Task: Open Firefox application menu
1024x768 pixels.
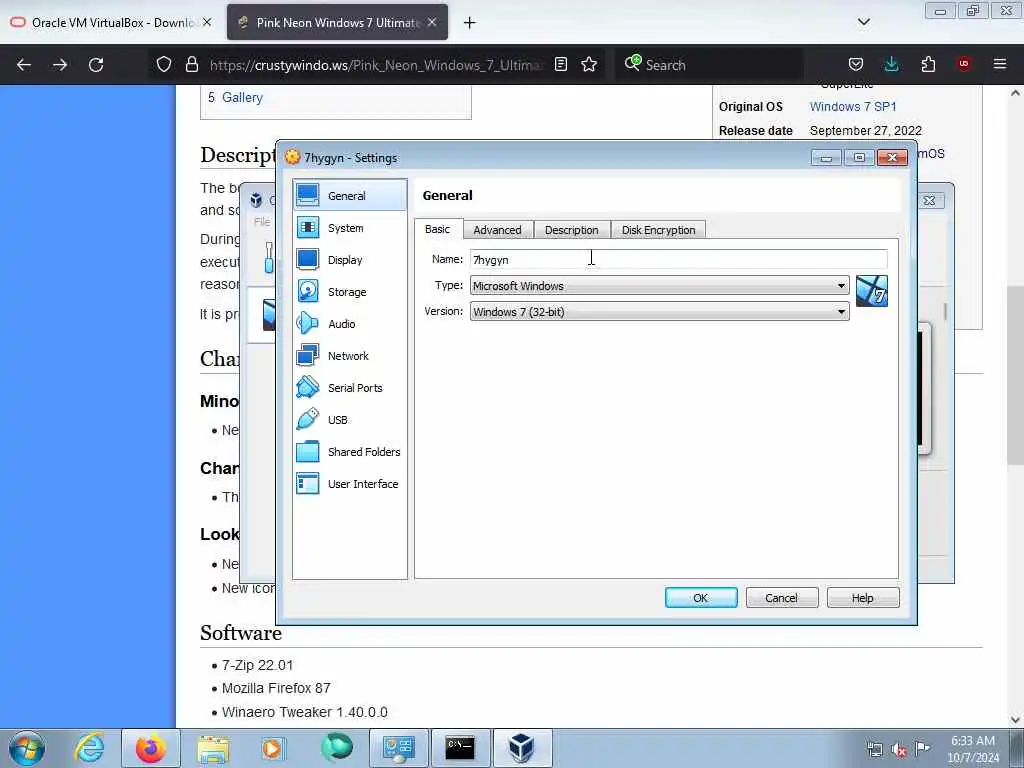Action: (x=1000, y=64)
